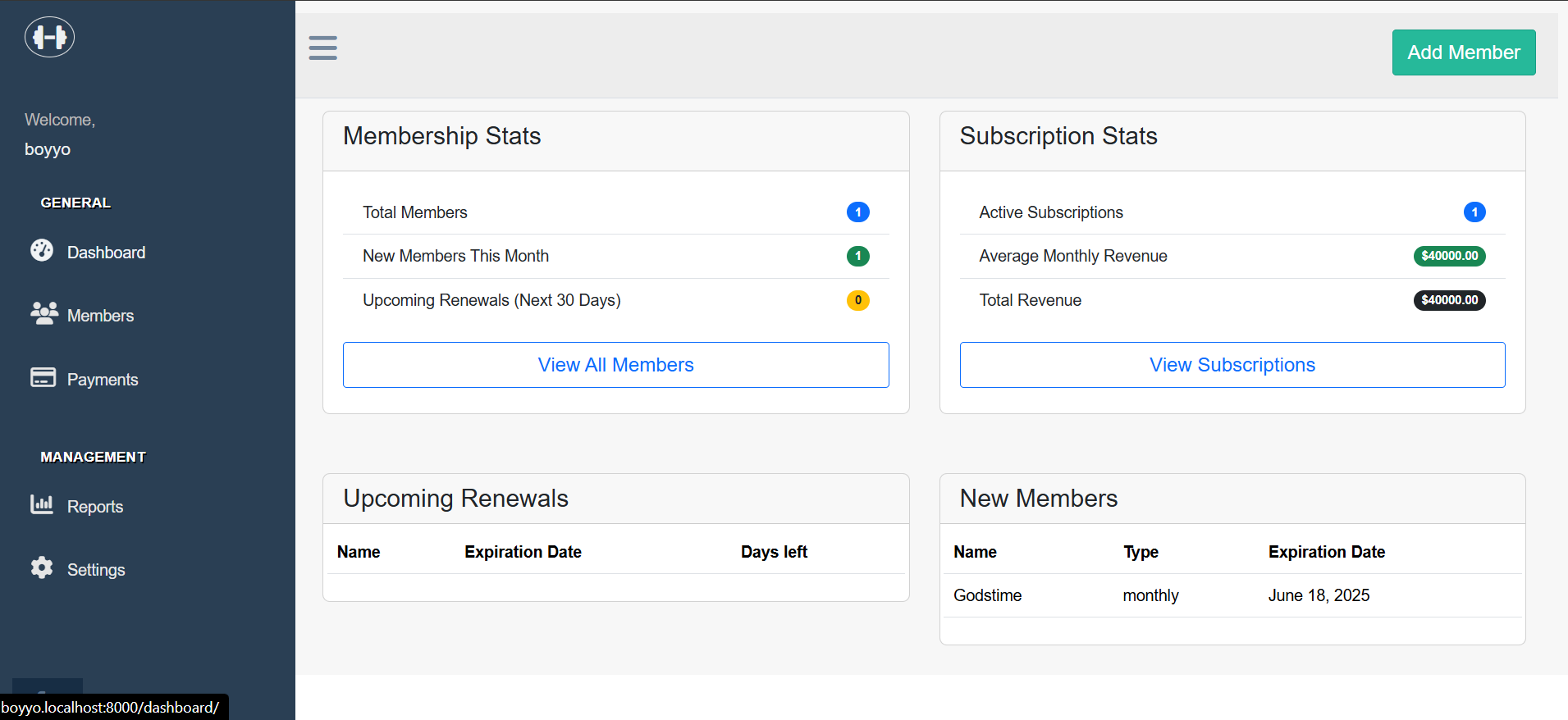The width and height of the screenshot is (1568, 720).
Task: Click the Reports bar chart icon
Action: [x=42, y=504]
